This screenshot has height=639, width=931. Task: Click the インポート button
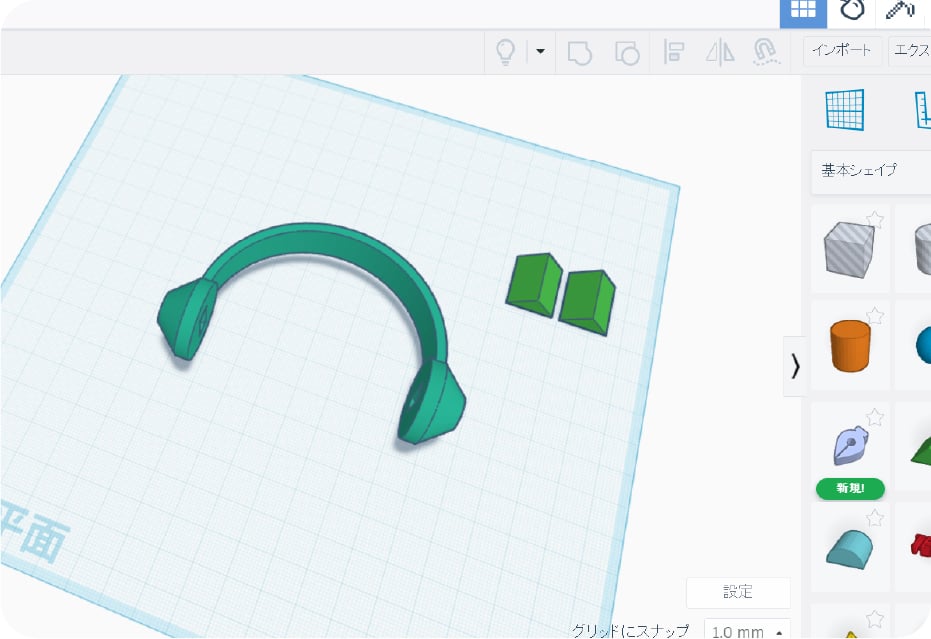[843, 51]
